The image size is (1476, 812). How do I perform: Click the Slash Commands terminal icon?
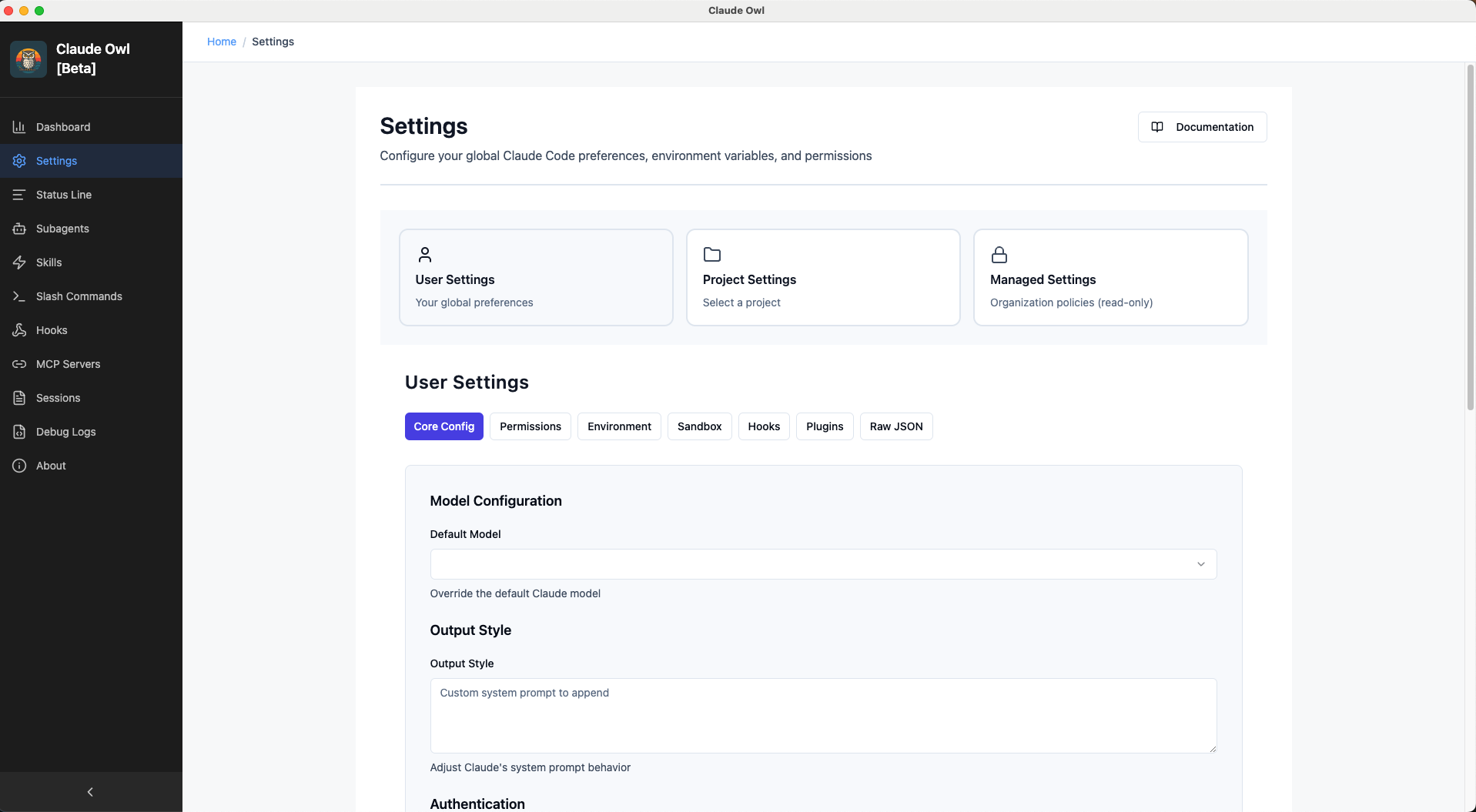coord(19,296)
